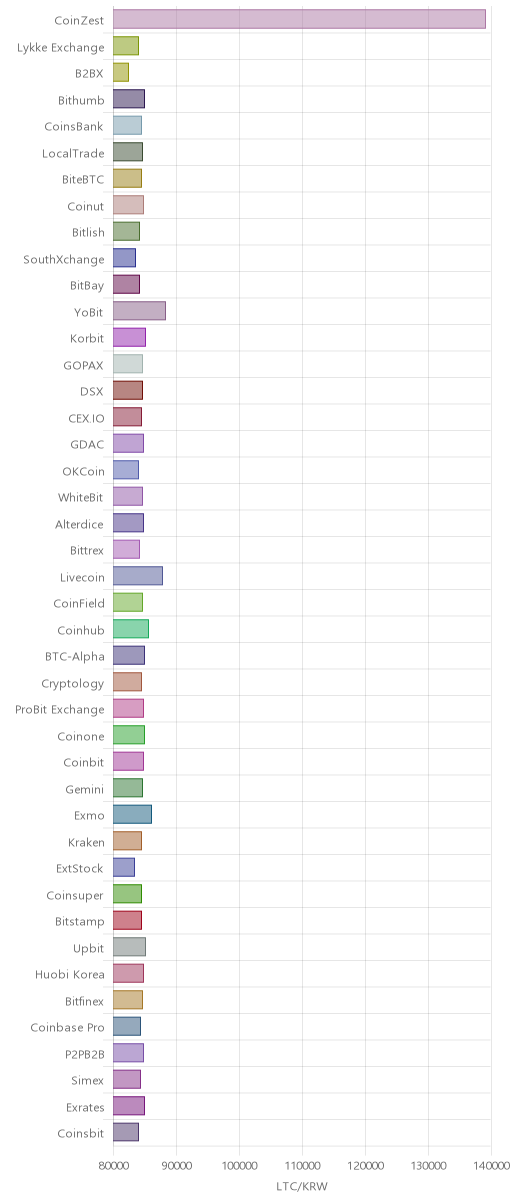Image resolution: width=512 pixels, height=1204 pixels.
Task: Select the YoBit bar in chart
Action: [139, 311]
